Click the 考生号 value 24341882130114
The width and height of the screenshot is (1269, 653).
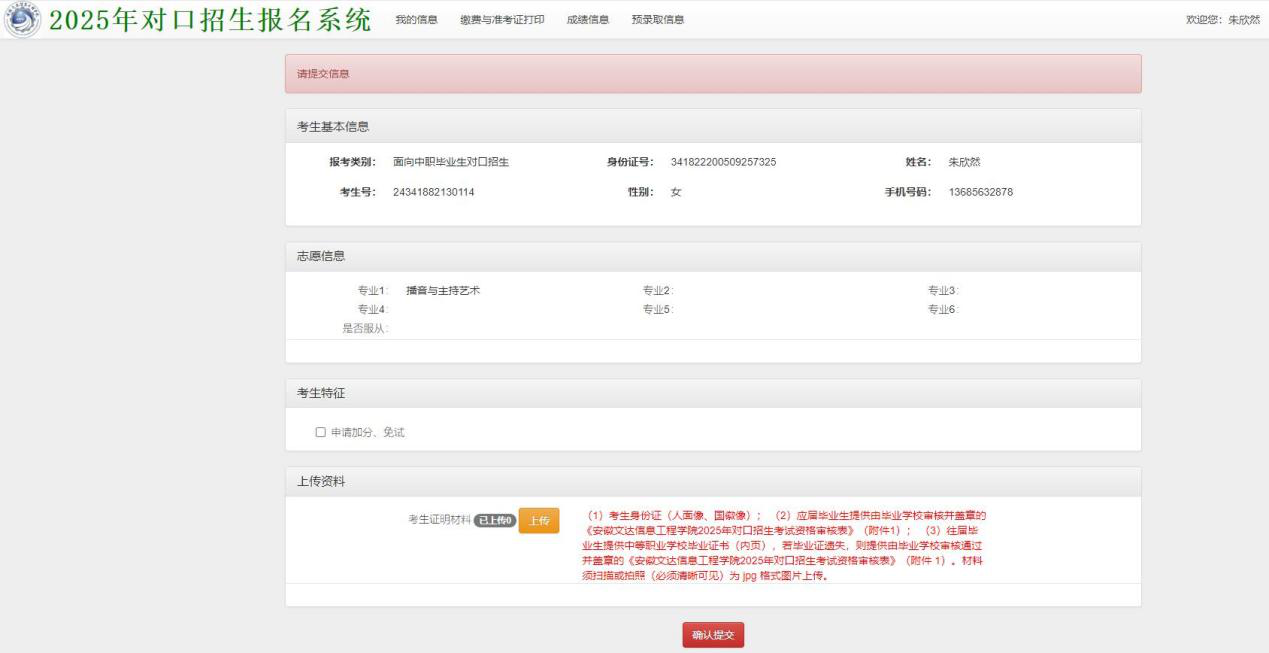tap(433, 192)
